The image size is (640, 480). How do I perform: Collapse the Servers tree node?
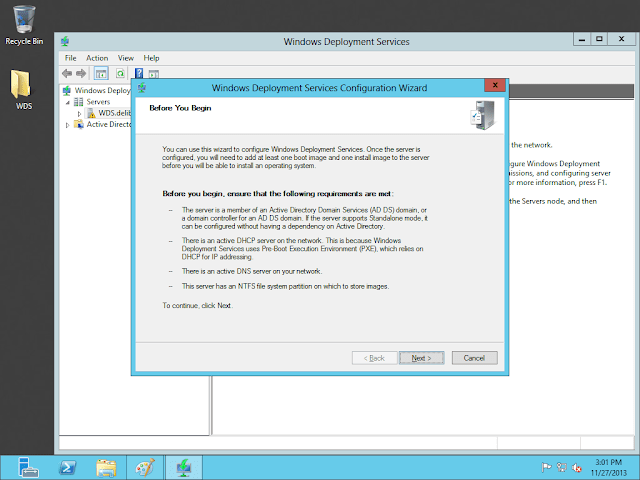66,102
